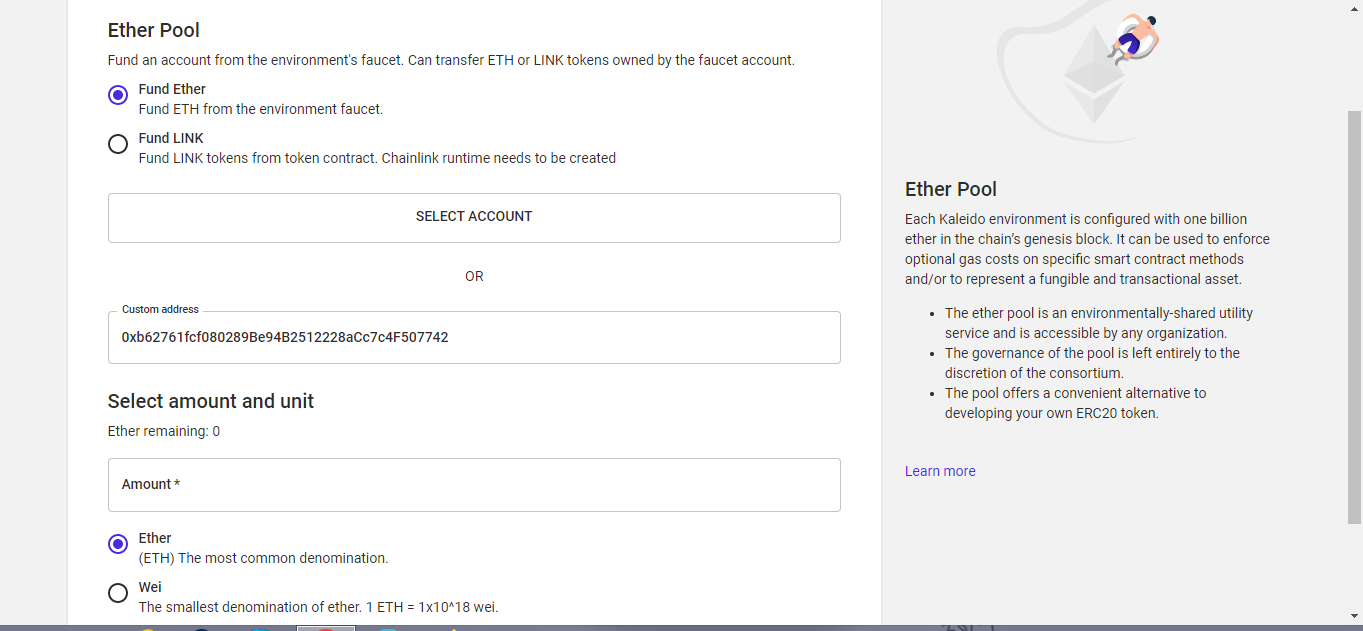Screen dimensions: 1363x631
Task: Click '(ETH) The most common denomination.' text
Action: [263, 558]
